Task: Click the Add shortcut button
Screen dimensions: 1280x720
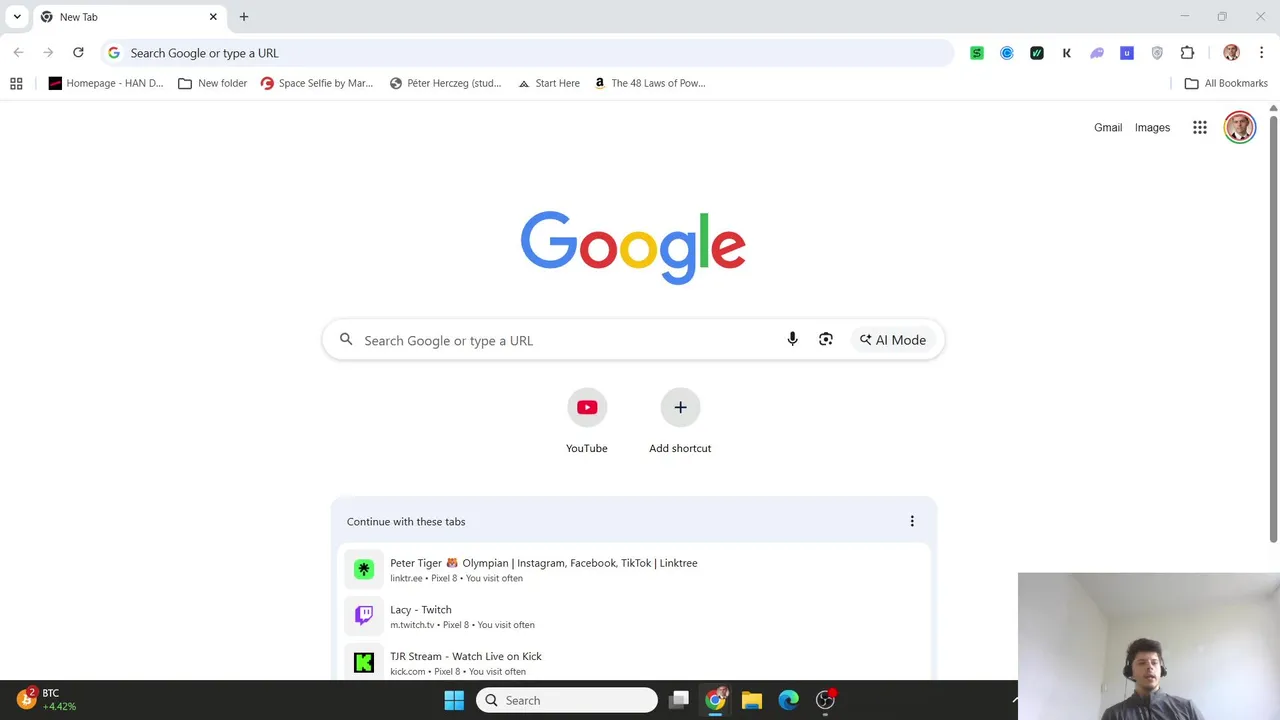Action: point(680,422)
